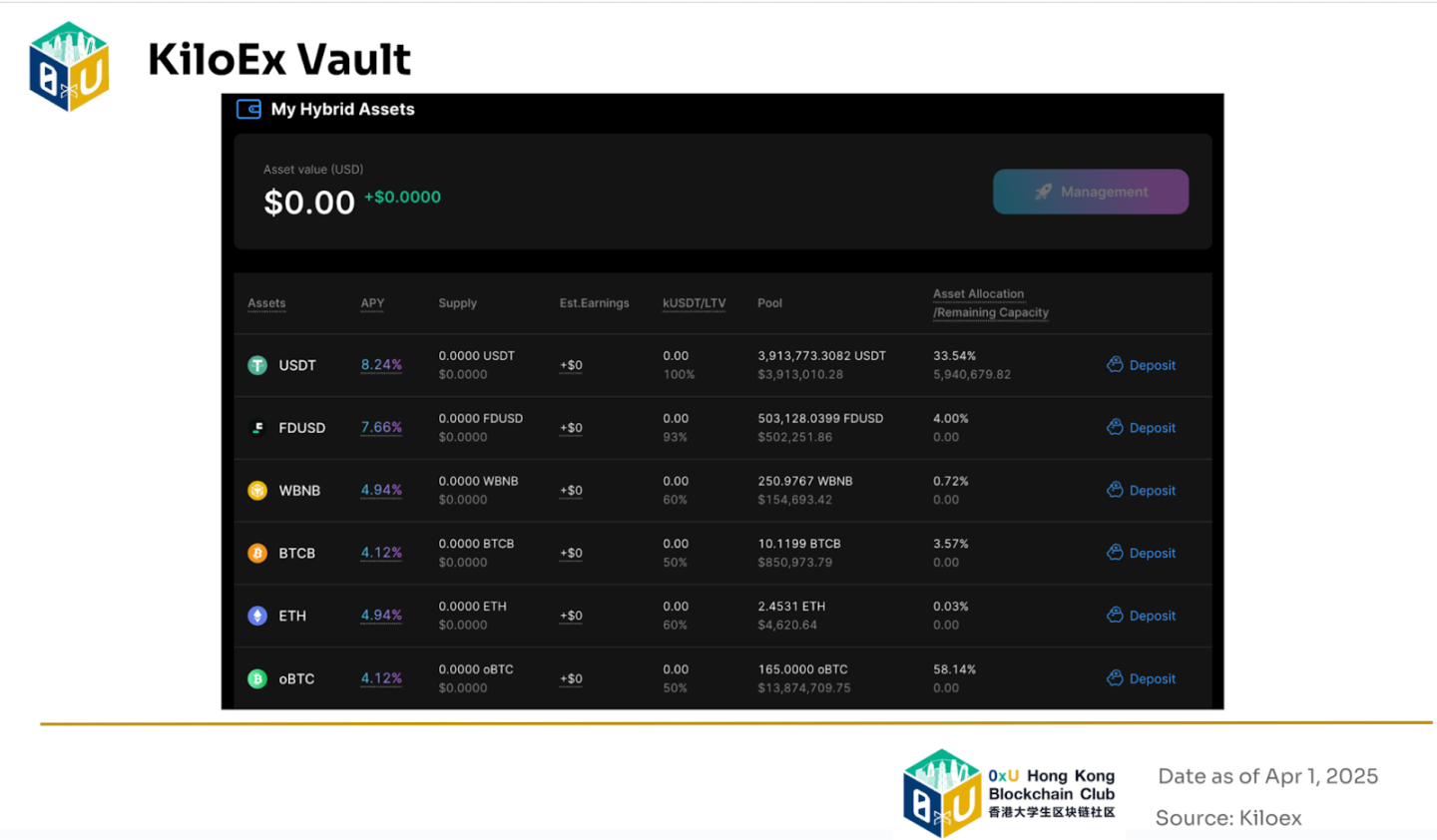Viewport: 1437px width, 840px height.
Task: Click the 0.0000 BTCB supply value
Action: tap(476, 544)
